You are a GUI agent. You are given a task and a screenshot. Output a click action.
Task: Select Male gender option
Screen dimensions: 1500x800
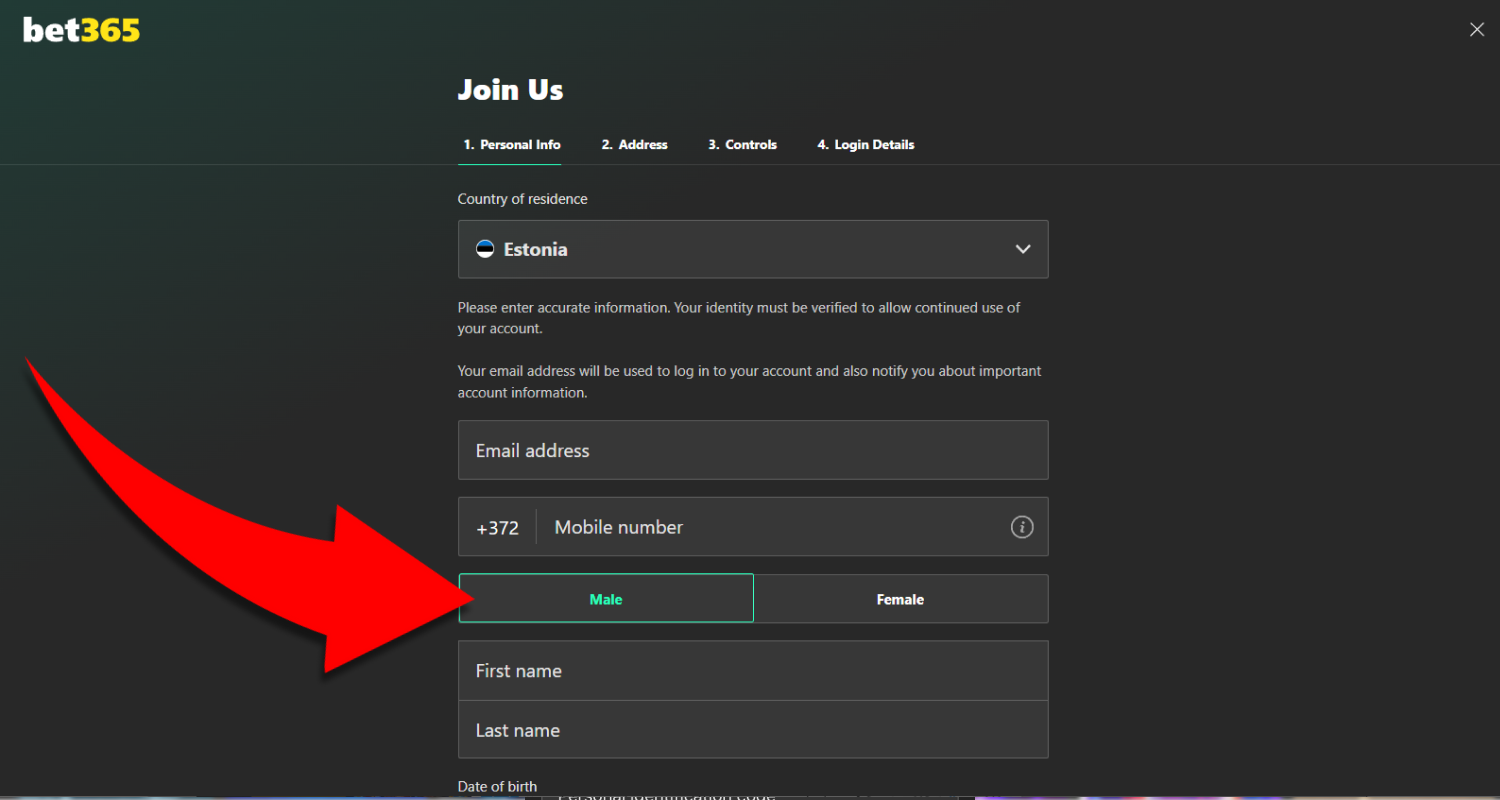coord(606,599)
